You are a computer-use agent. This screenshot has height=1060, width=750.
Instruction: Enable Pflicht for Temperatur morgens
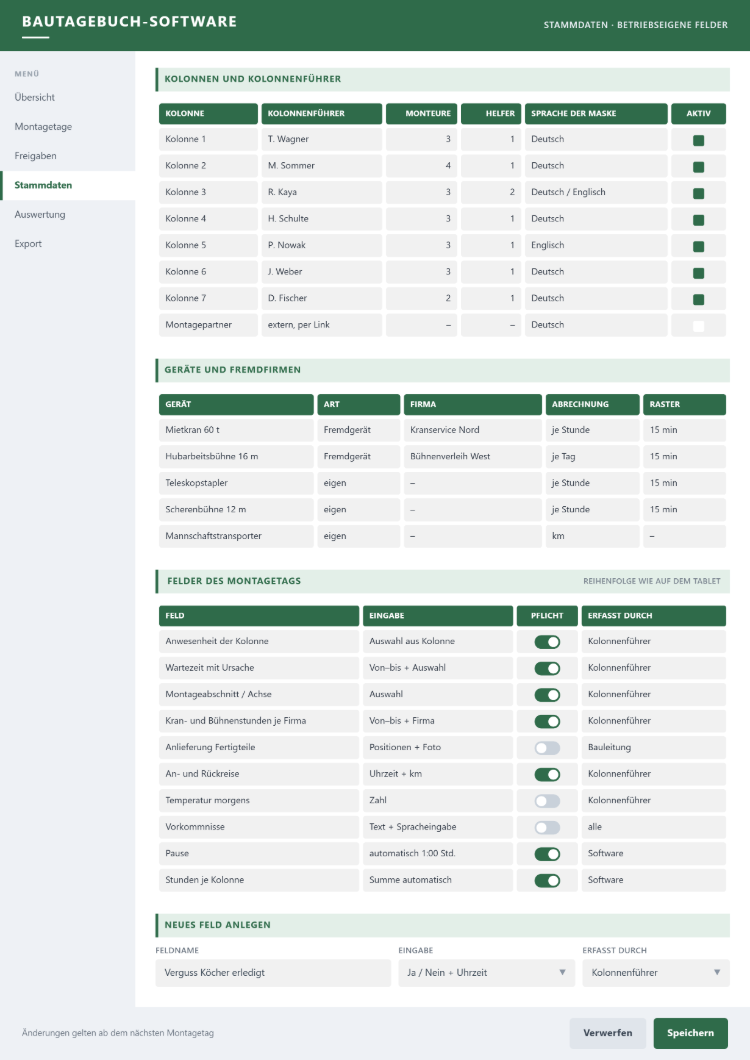pos(547,801)
